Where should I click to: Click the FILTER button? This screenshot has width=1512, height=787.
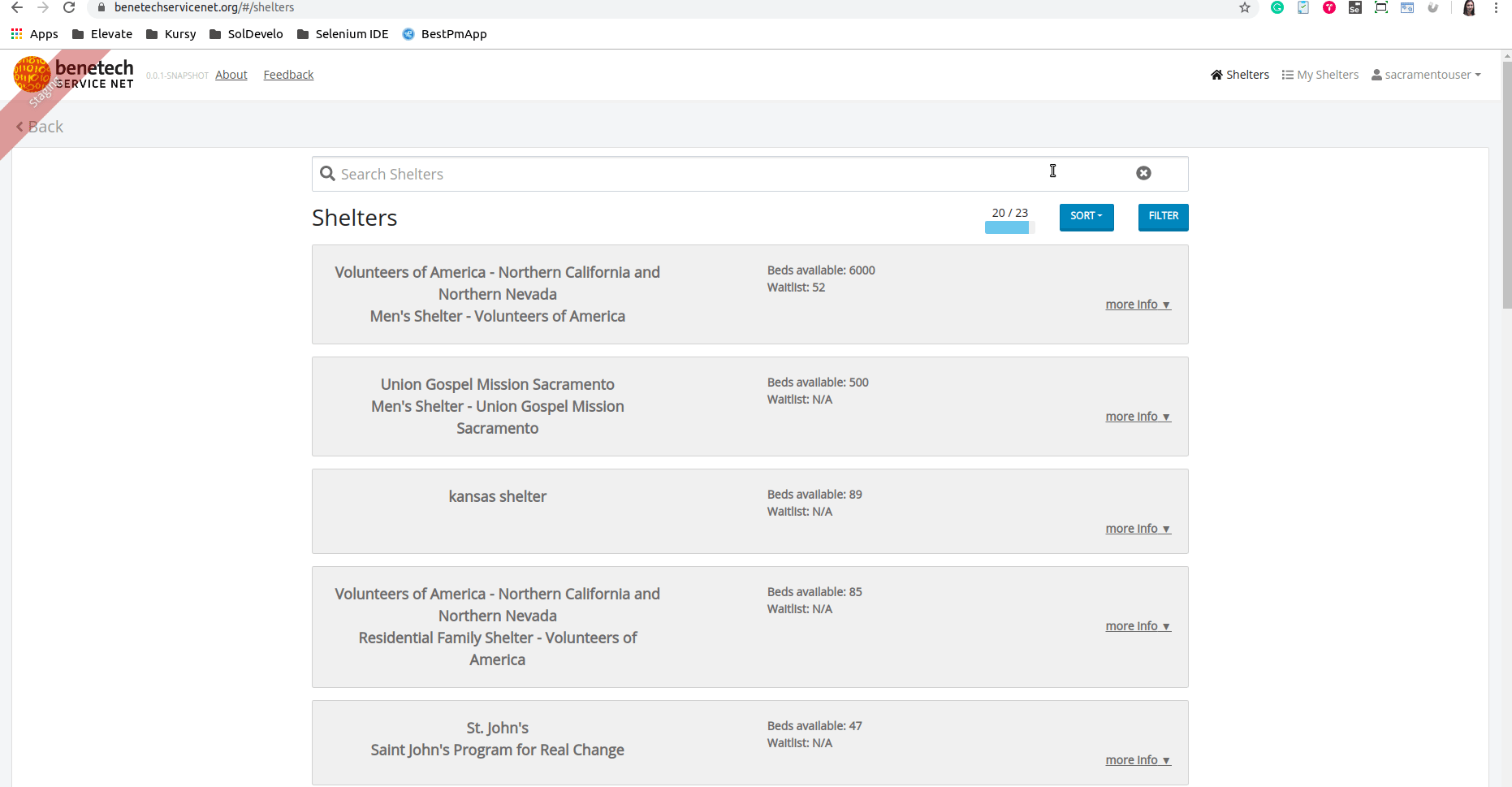[1163, 217]
